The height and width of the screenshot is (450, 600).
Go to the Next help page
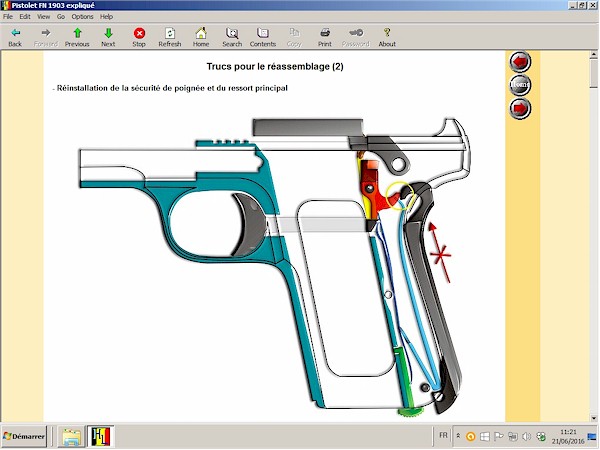click(x=108, y=37)
